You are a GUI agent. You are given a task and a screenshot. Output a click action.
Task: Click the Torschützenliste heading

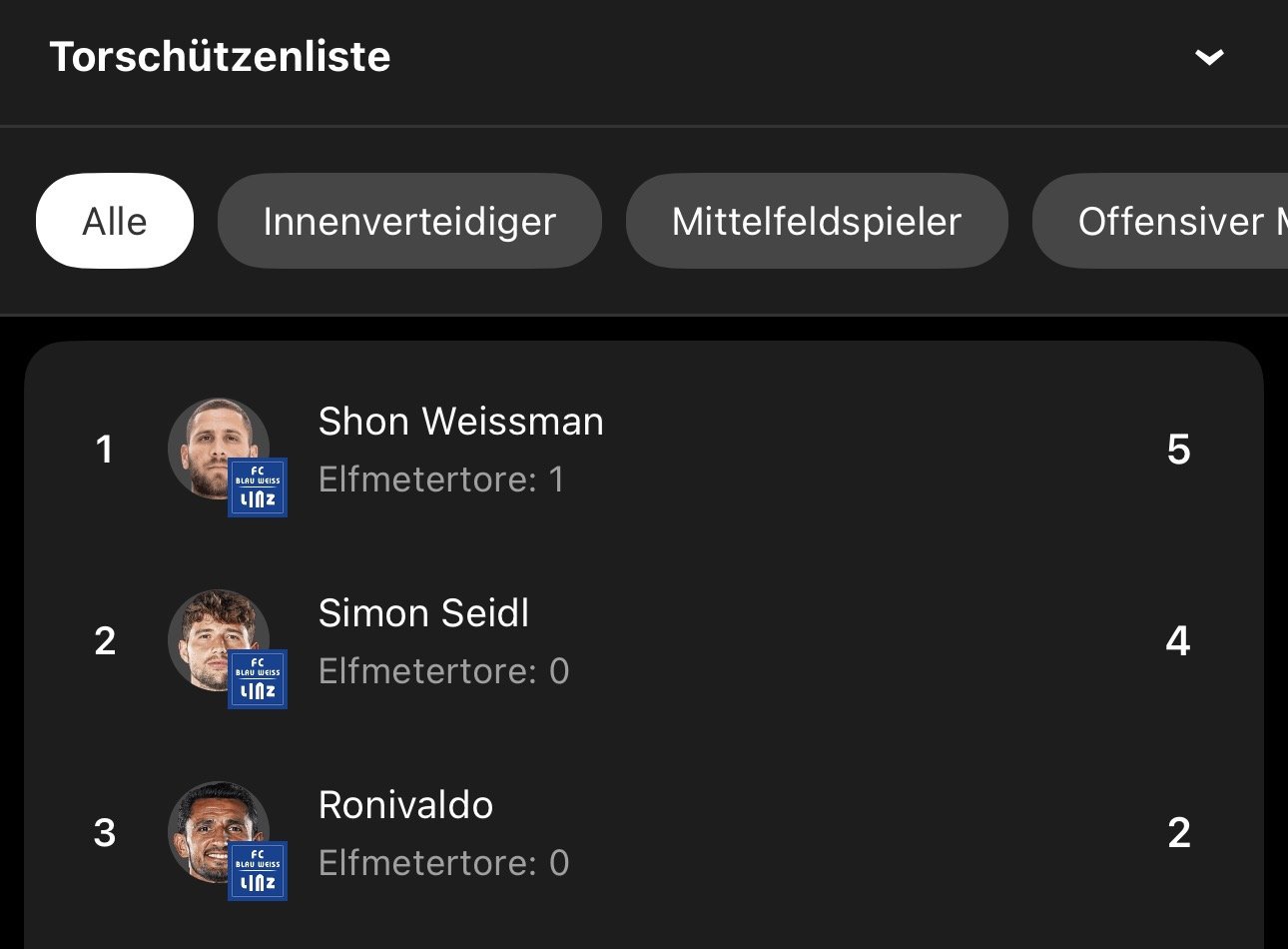point(220,57)
